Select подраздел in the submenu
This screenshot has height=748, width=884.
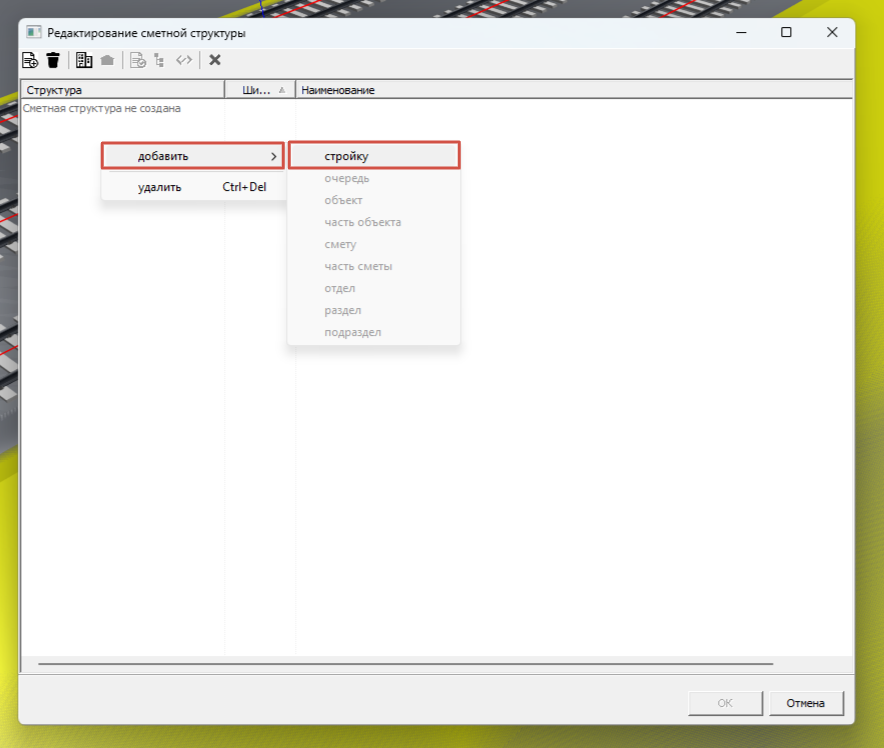tap(374, 332)
